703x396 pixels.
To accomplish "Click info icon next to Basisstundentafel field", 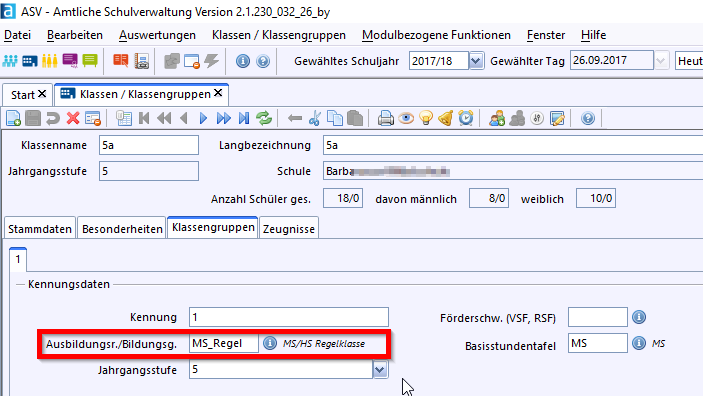I will (639, 343).
